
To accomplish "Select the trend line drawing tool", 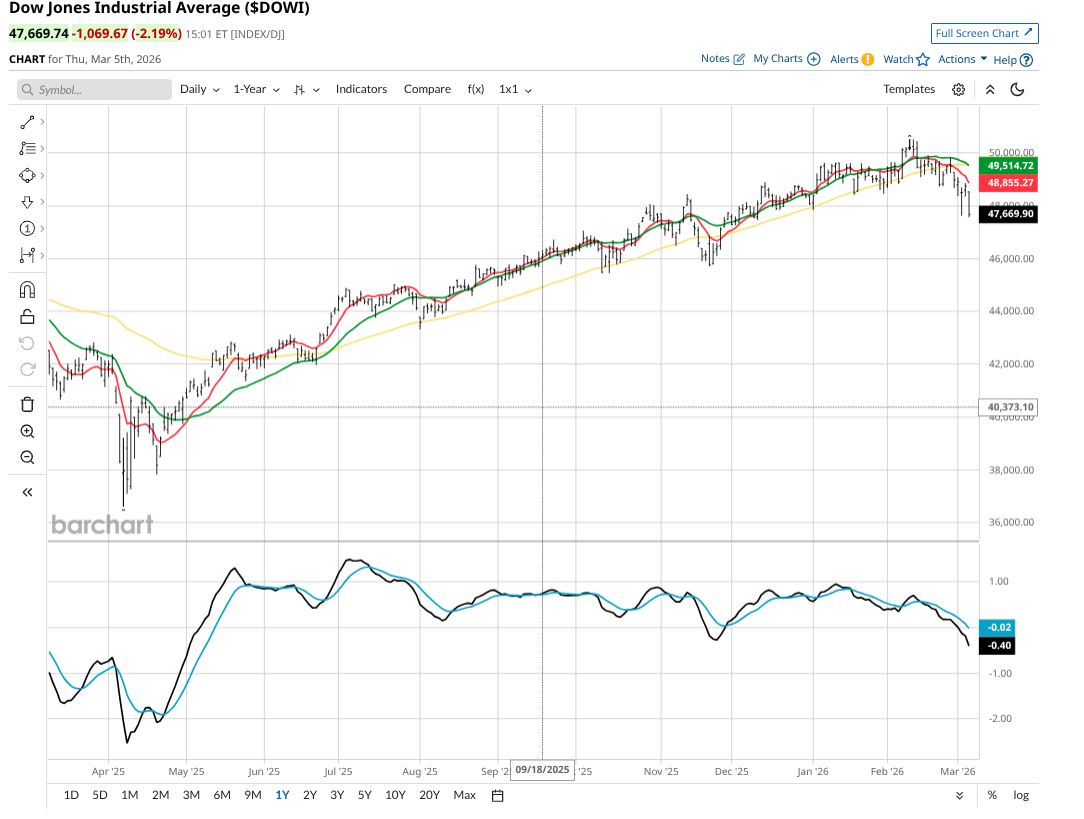I will coord(27,122).
